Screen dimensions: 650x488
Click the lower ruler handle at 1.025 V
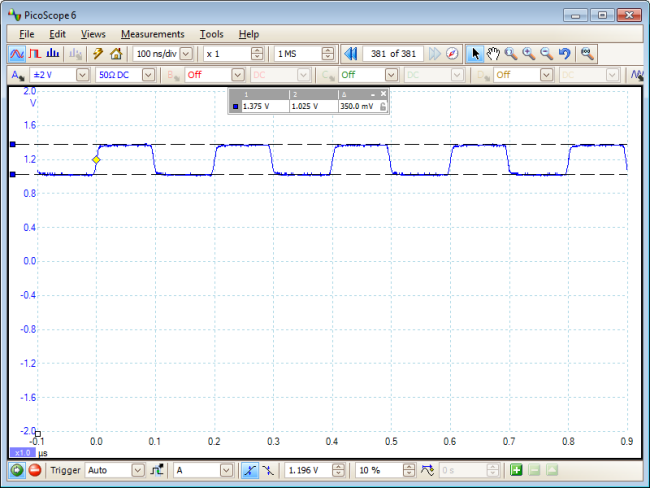click(13, 175)
